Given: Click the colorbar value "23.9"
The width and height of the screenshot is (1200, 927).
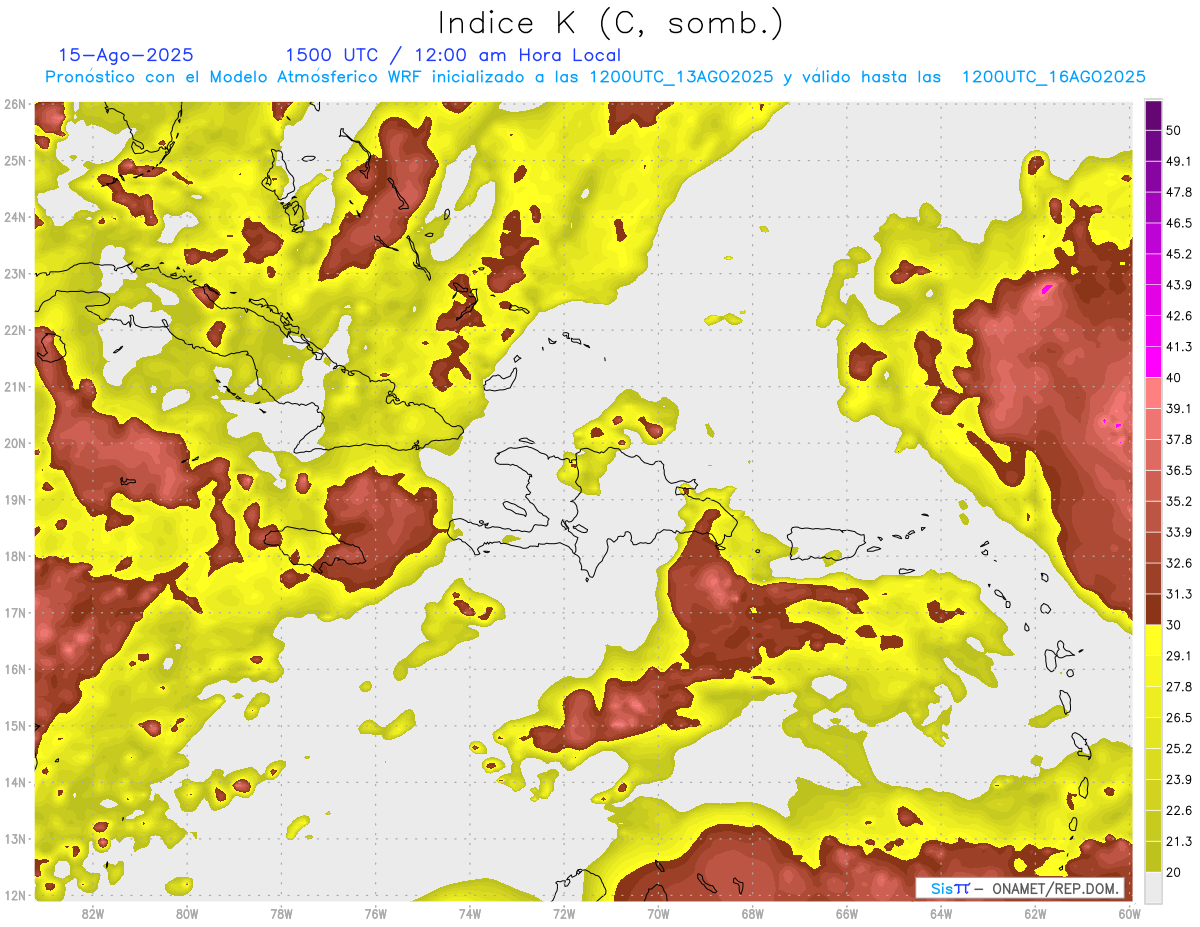Looking at the screenshot, I should click(1178, 779).
